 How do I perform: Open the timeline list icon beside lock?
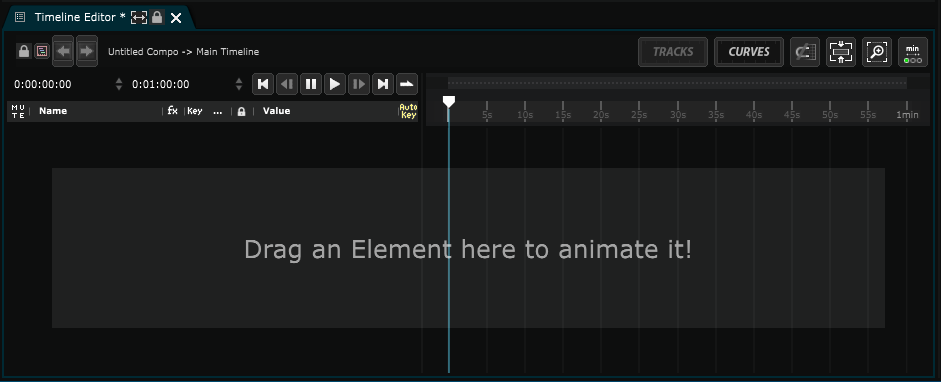[41, 52]
